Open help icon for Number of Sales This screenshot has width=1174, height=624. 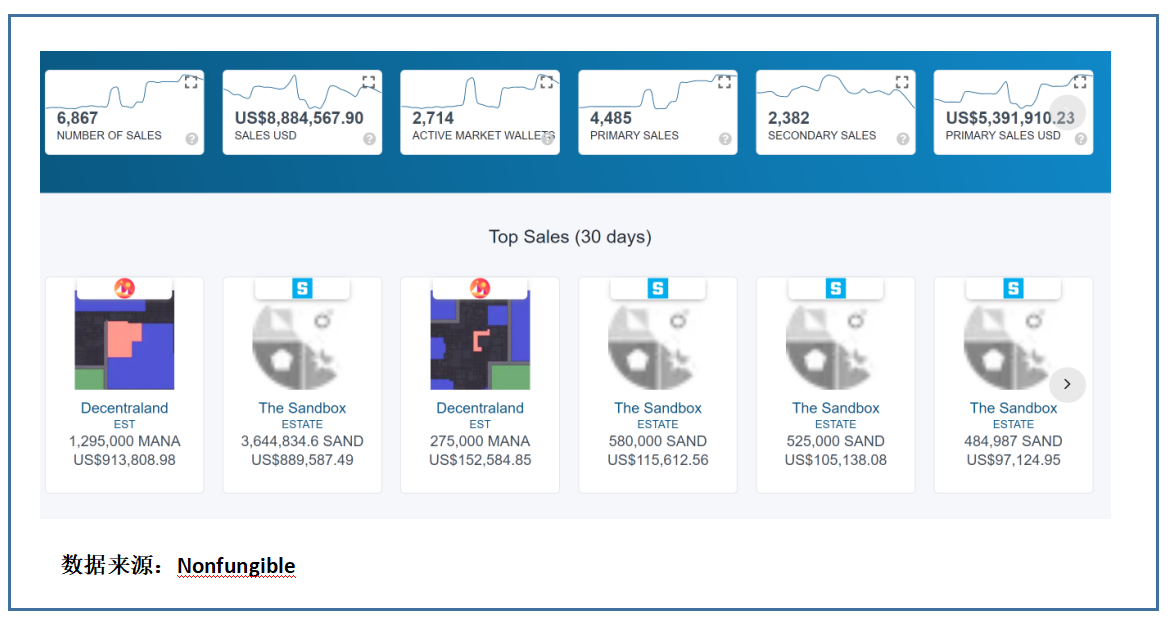click(192, 139)
